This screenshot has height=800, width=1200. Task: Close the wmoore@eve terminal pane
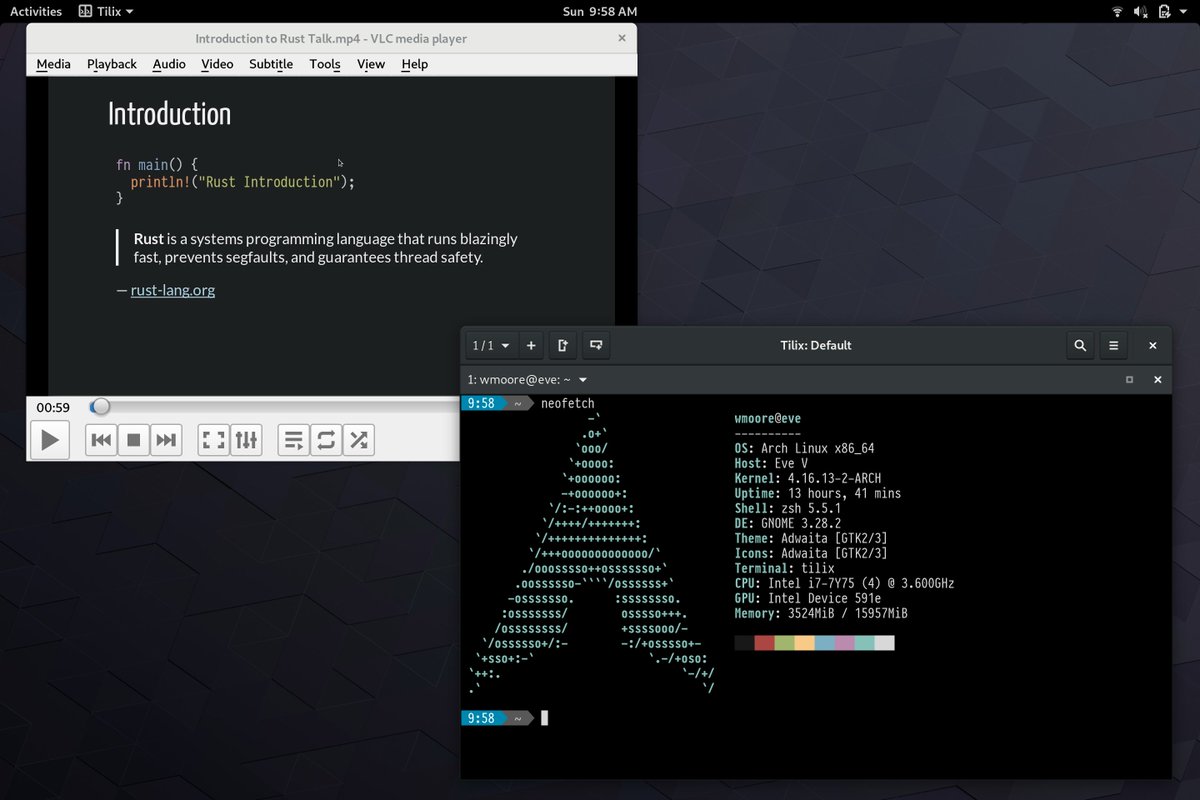(x=1158, y=380)
